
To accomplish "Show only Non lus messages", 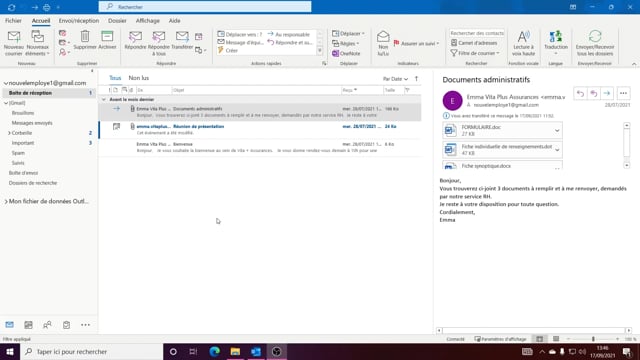I will (x=139, y=78).
